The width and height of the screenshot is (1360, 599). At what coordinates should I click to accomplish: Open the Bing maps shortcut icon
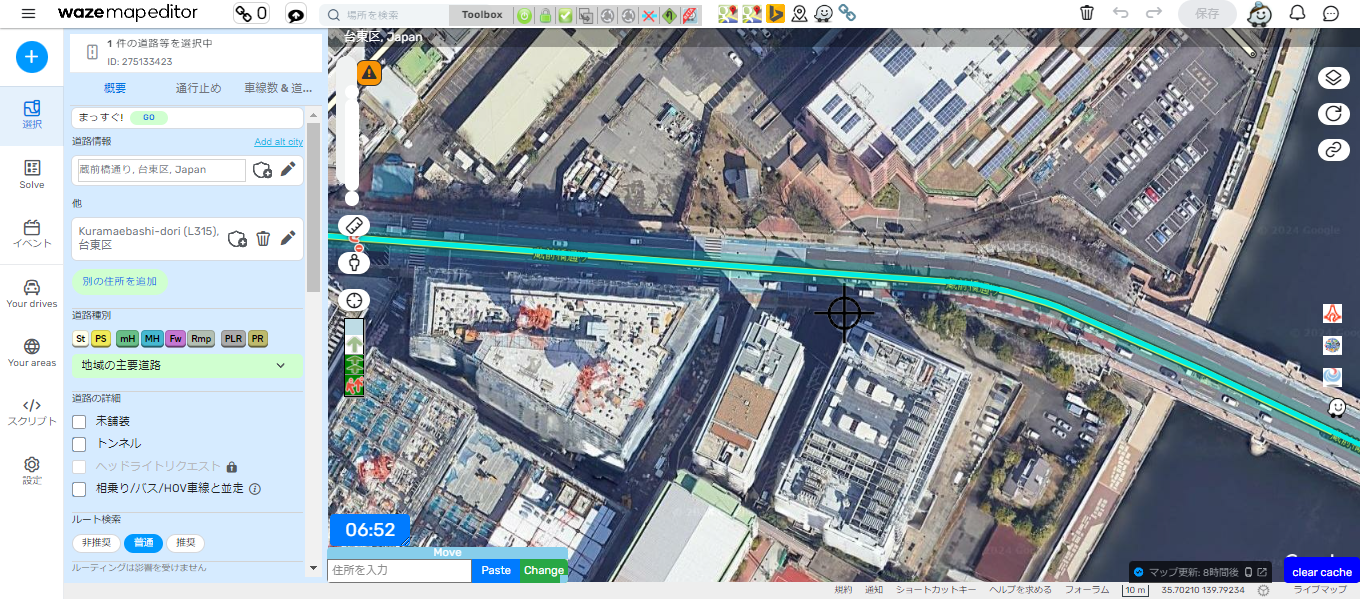tap(775, 14)
